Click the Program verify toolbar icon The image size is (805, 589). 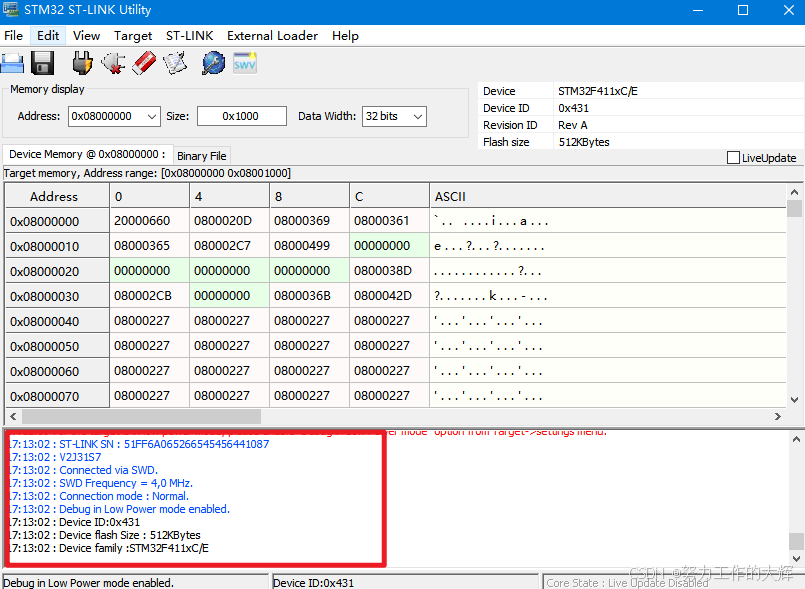[175, 64]
